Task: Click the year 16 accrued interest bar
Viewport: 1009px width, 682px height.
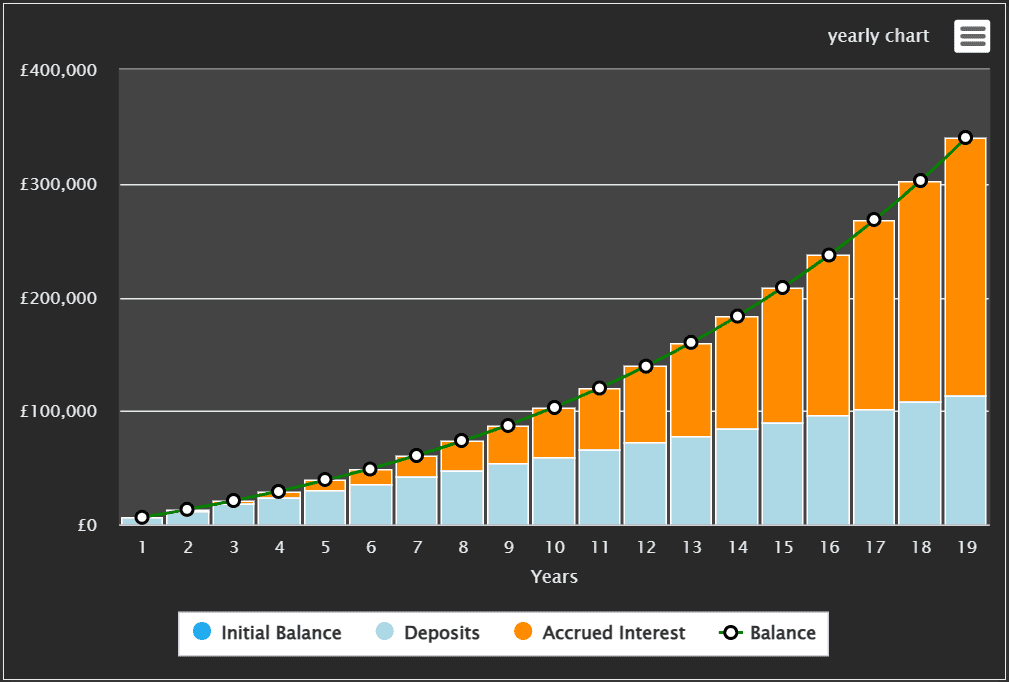Action: [x=828, y=335]
